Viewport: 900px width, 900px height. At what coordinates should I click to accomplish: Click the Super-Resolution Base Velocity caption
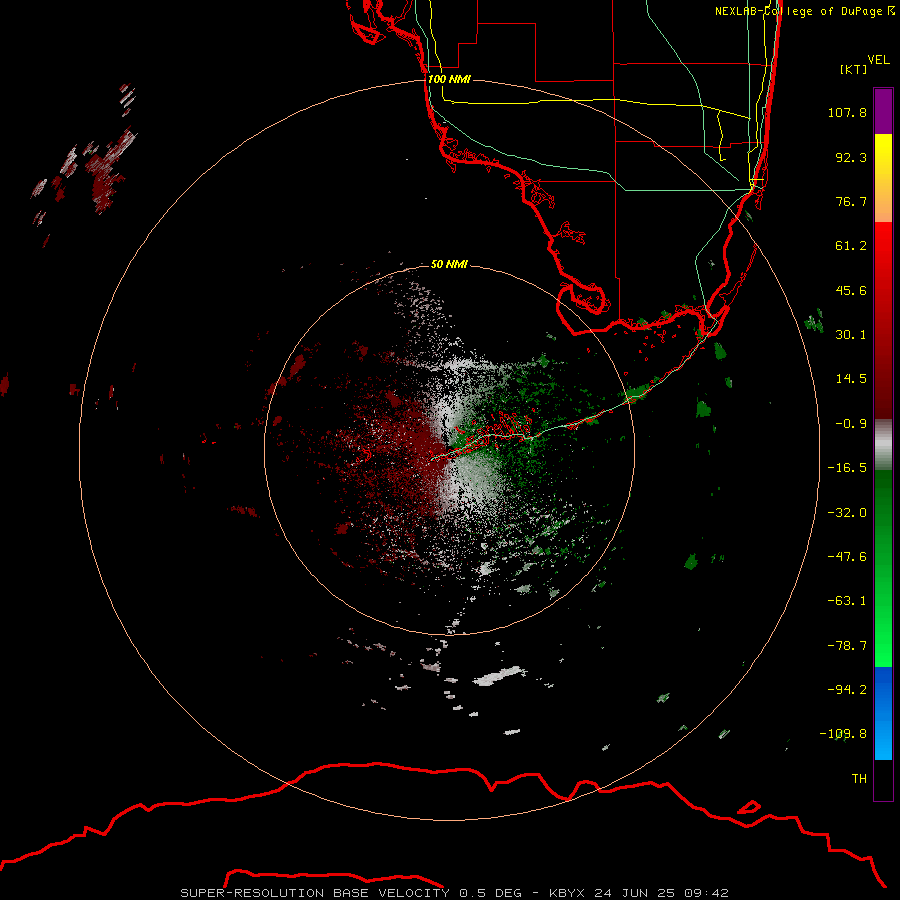click(x=454, y=893)
